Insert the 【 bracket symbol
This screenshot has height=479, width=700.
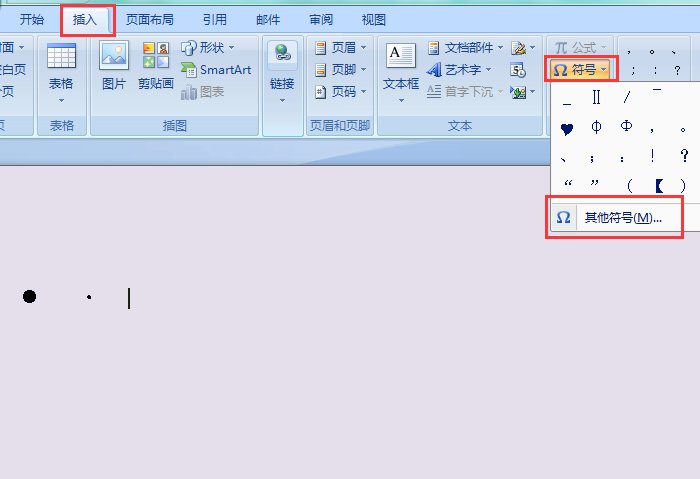[659, 185]
